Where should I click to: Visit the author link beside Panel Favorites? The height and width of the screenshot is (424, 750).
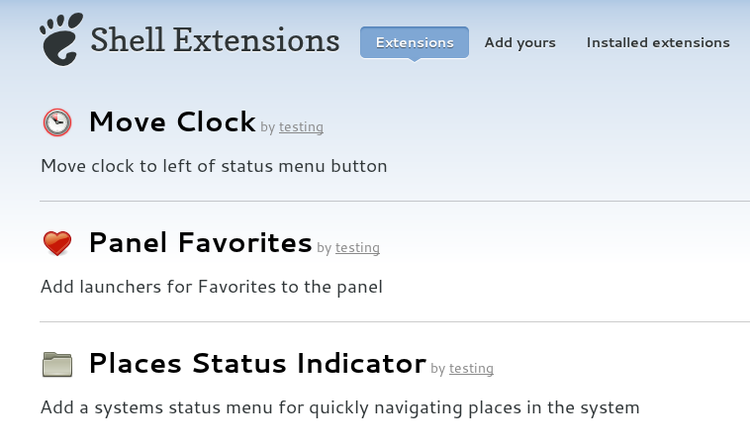click(x=357, y=248)
